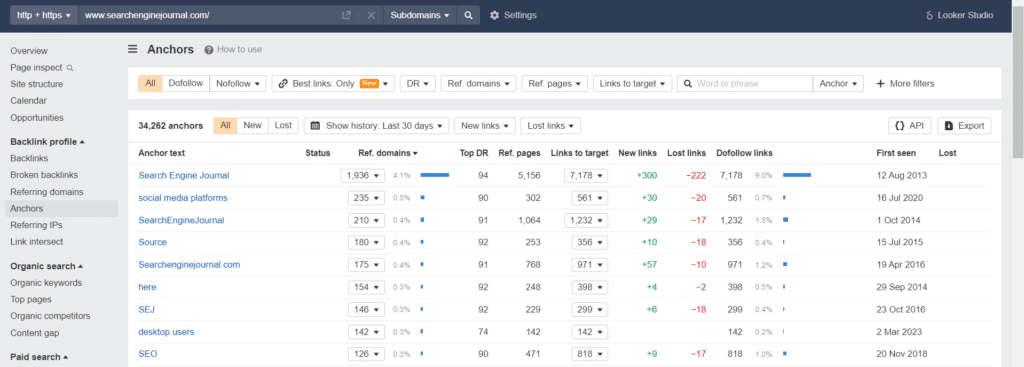Open Top pages report
1024x367 pixels.
(x=31, y=300)
